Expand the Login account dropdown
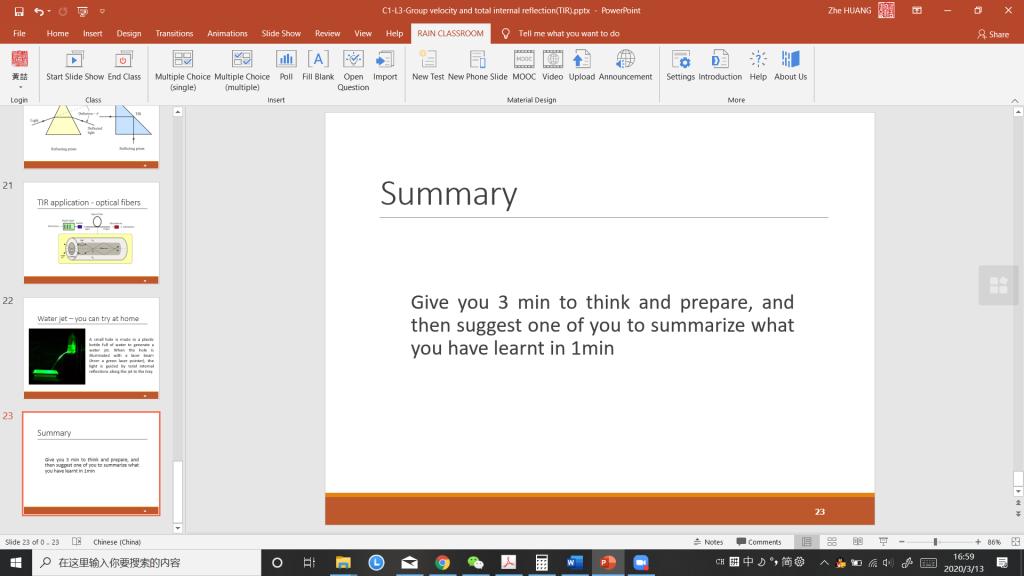The image size is (1024, 576). (19, 88)
